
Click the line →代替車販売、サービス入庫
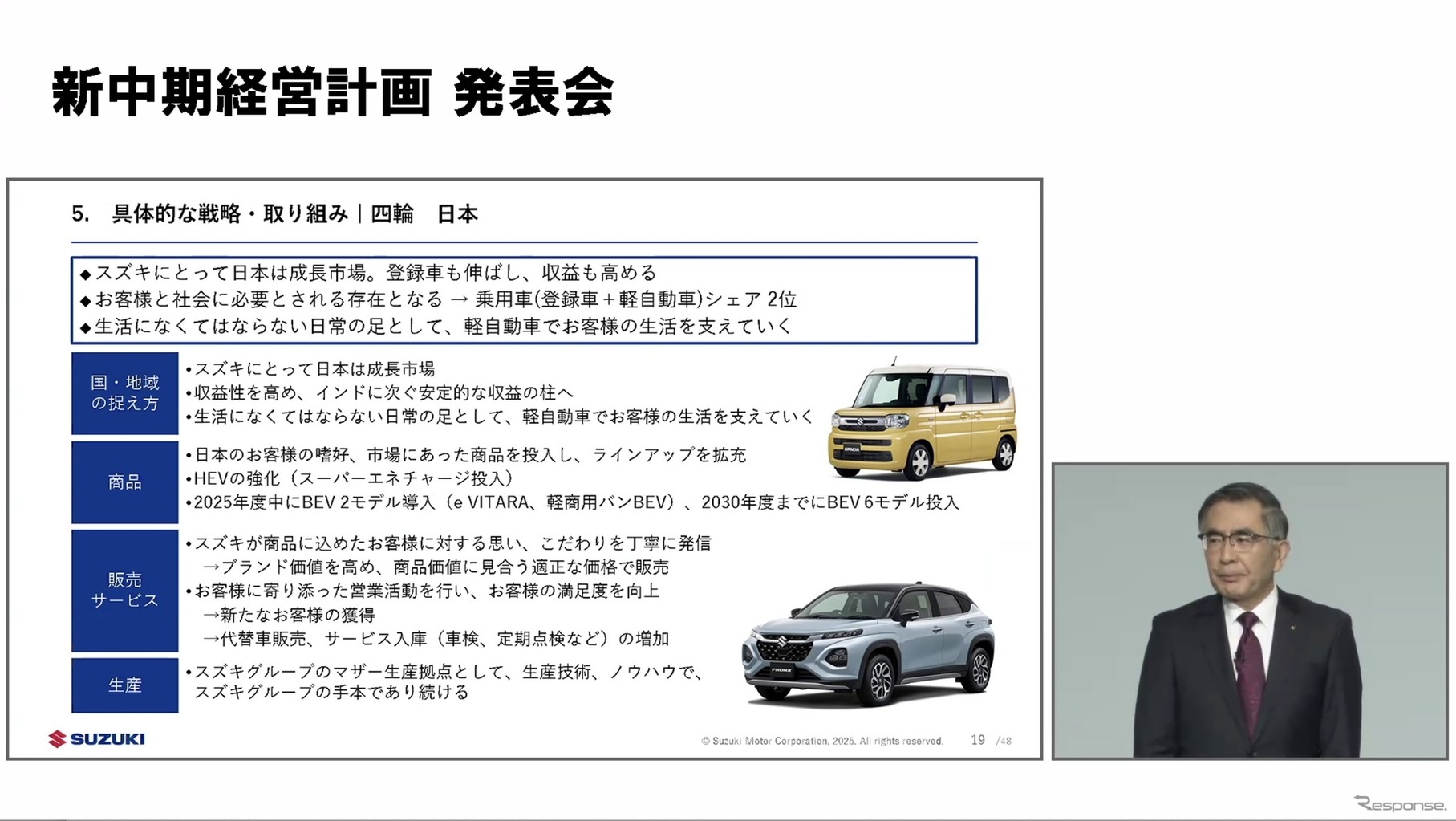click(x=436, y=639)
